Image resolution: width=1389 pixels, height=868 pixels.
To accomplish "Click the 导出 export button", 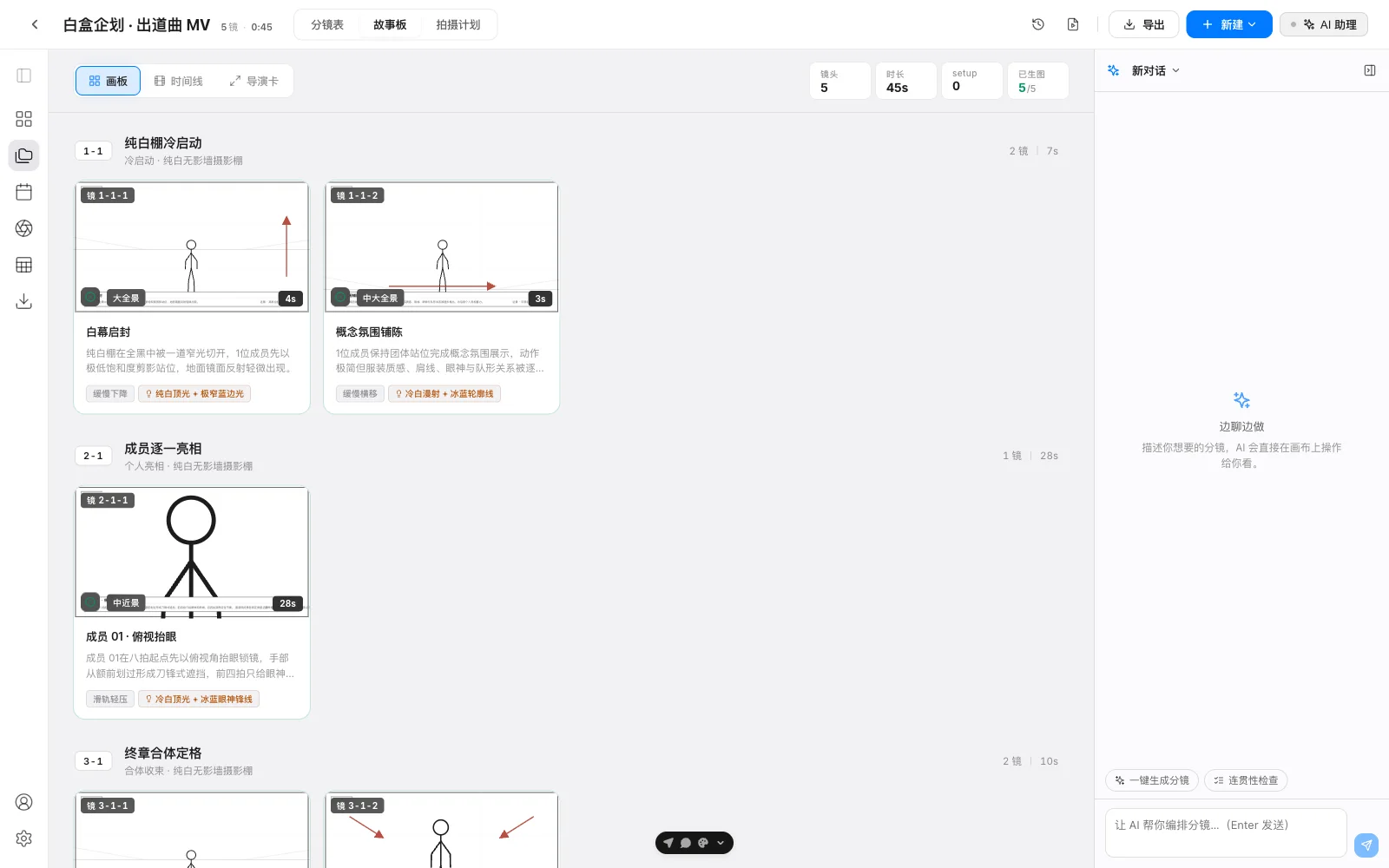I will (x=1144, y=24).
